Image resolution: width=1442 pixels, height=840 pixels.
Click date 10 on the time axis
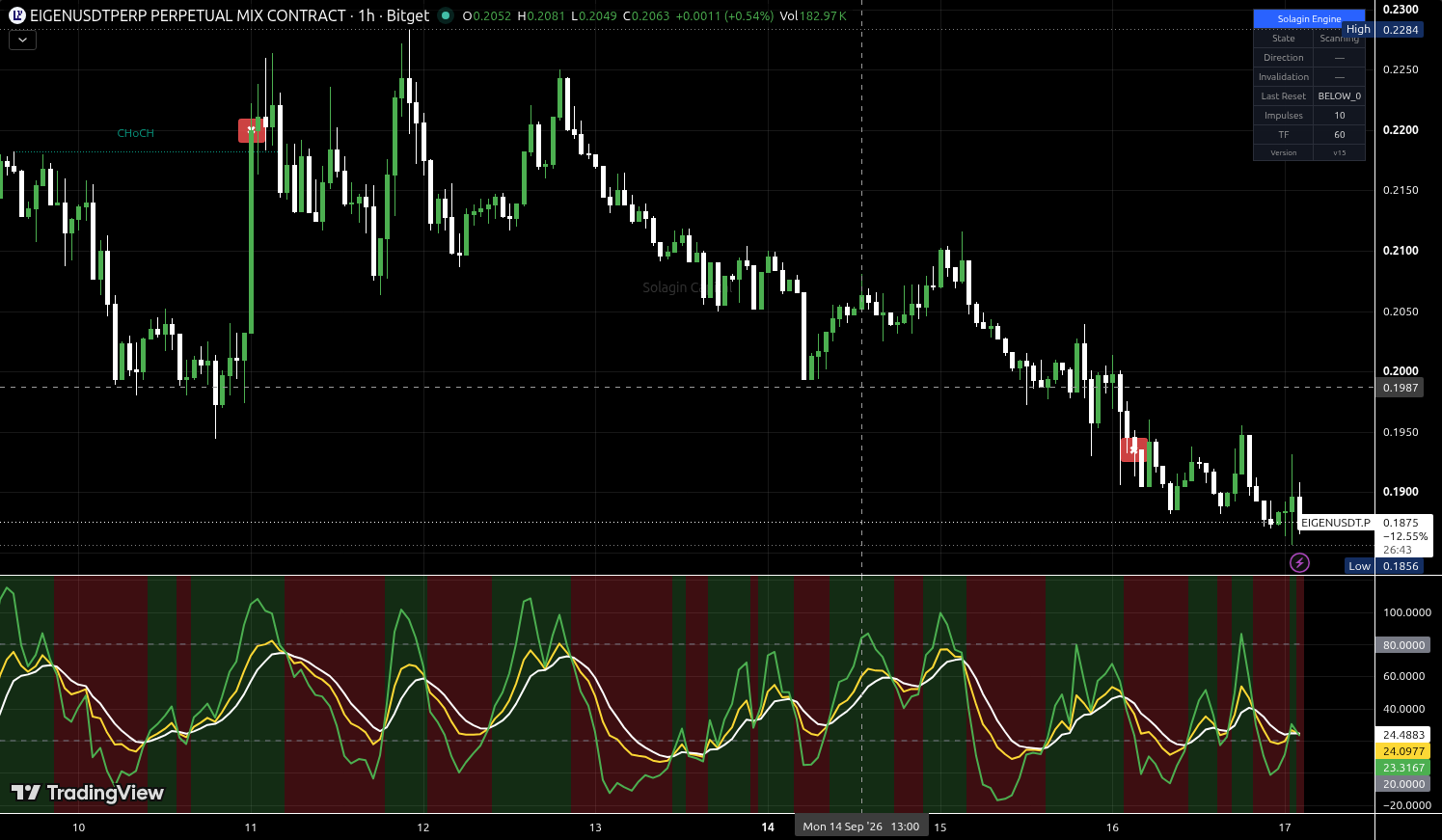coord(78,827)
